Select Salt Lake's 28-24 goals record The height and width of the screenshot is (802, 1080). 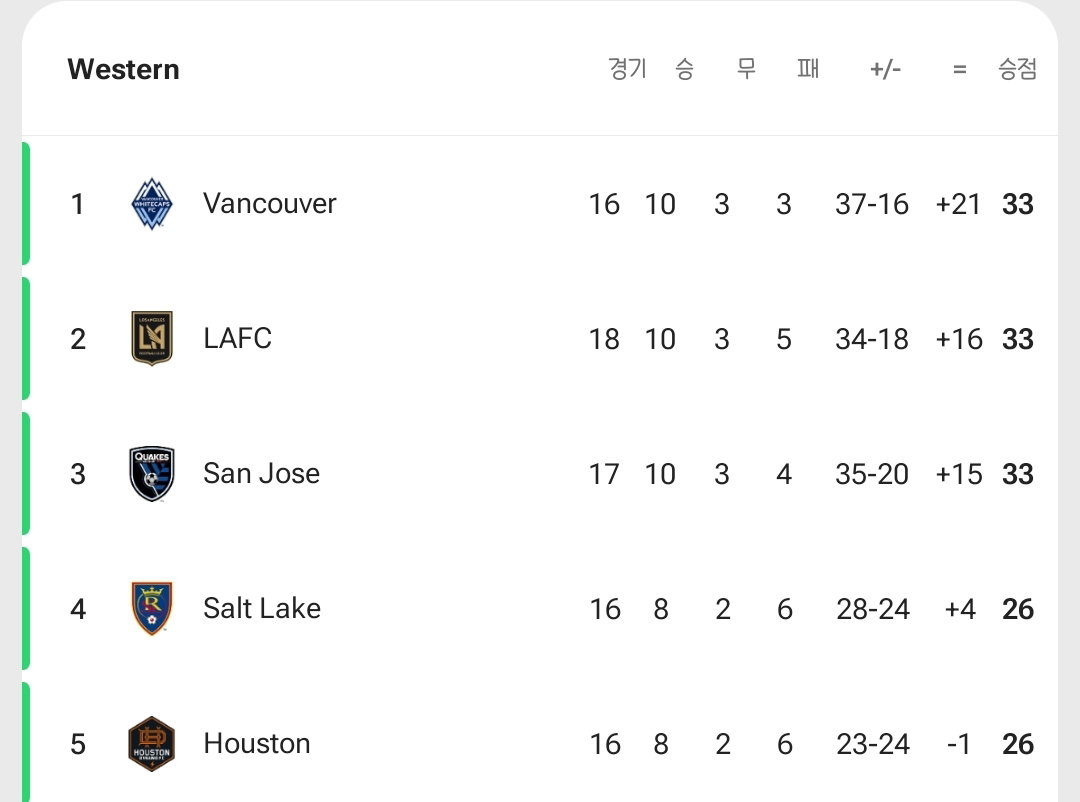(x=873, y=609)
